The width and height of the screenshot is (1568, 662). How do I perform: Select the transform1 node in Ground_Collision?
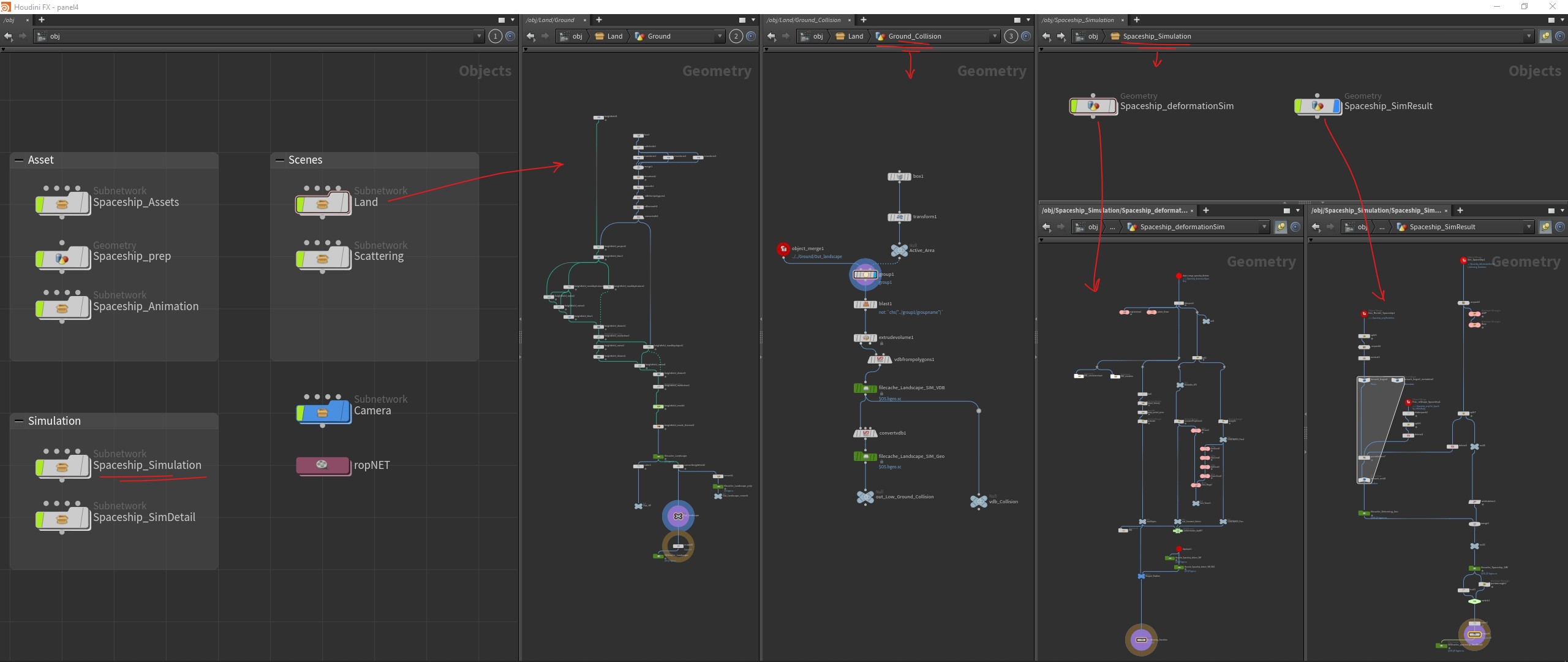pyautogui.click(x=899, y=217)
